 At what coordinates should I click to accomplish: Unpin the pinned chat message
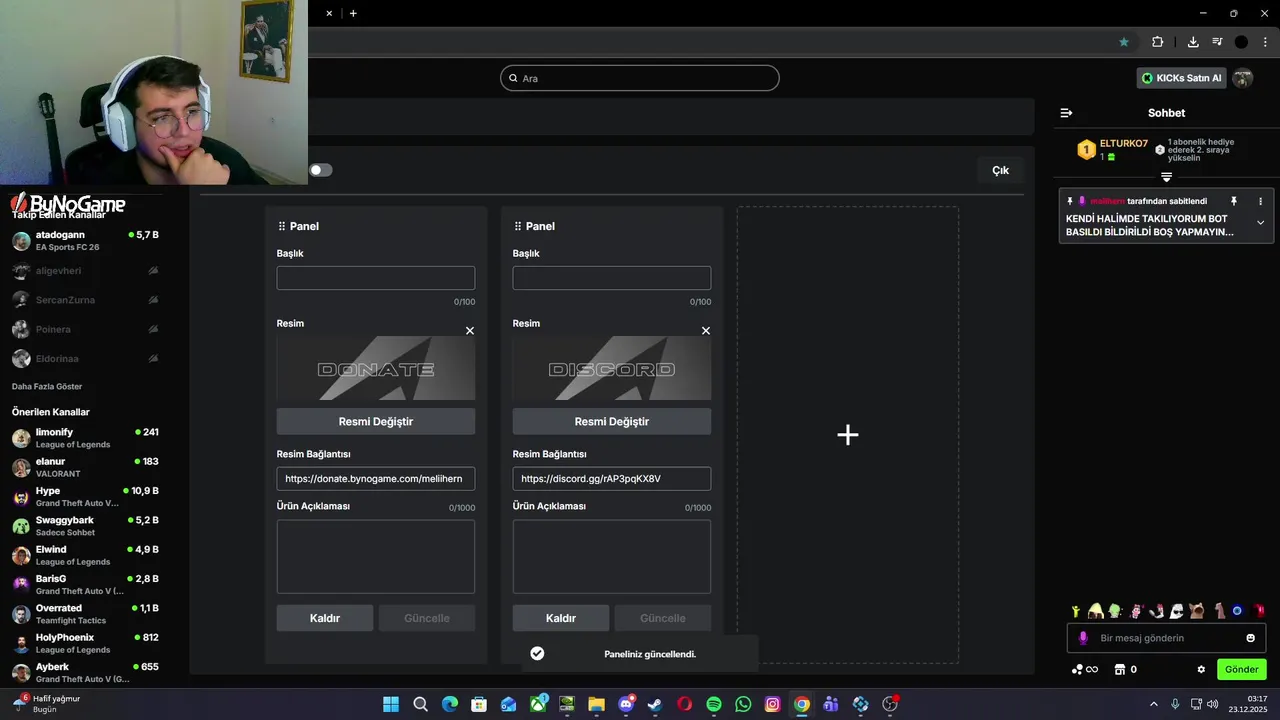1233,201
